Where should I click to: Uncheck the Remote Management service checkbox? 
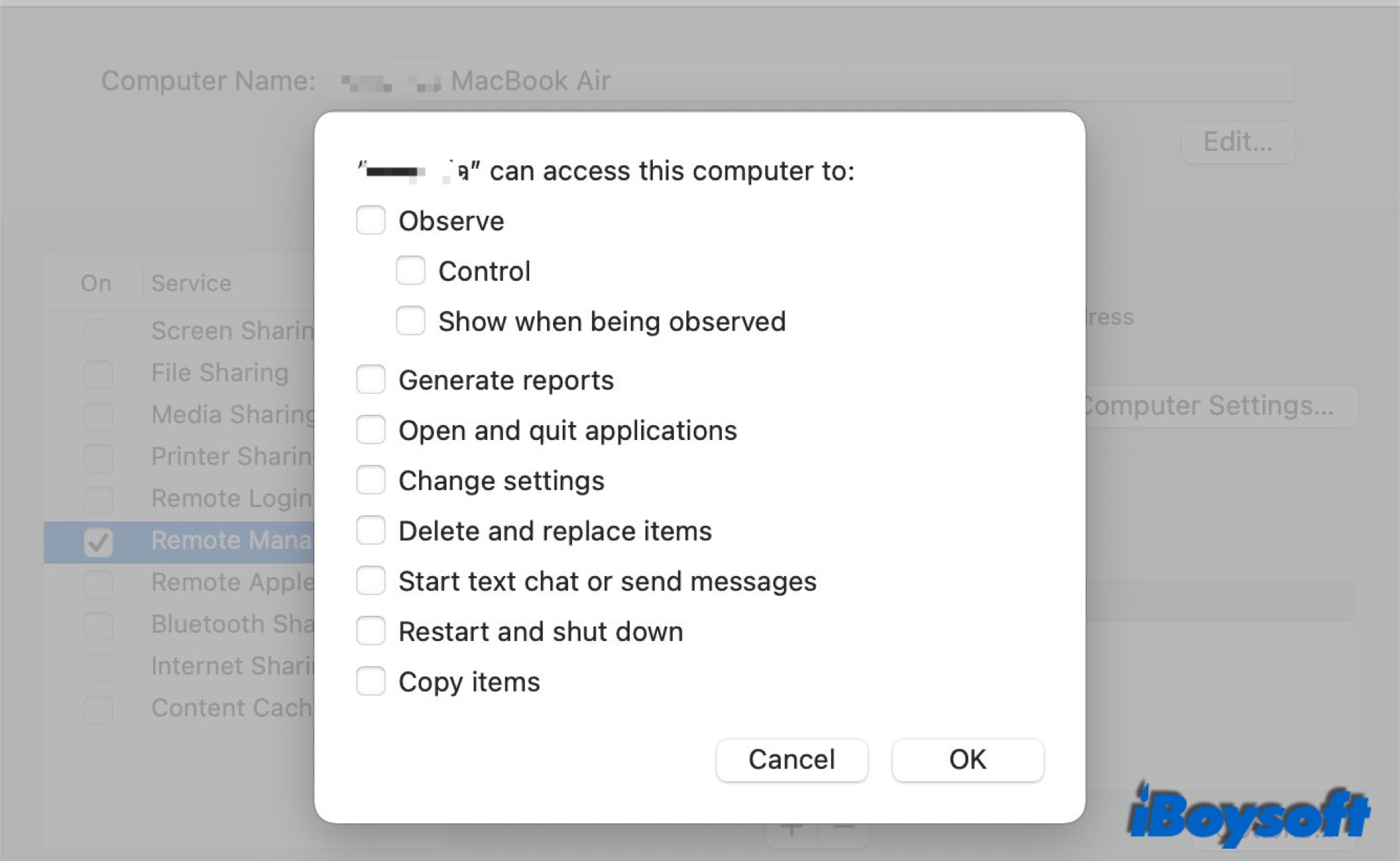point(98,542)
